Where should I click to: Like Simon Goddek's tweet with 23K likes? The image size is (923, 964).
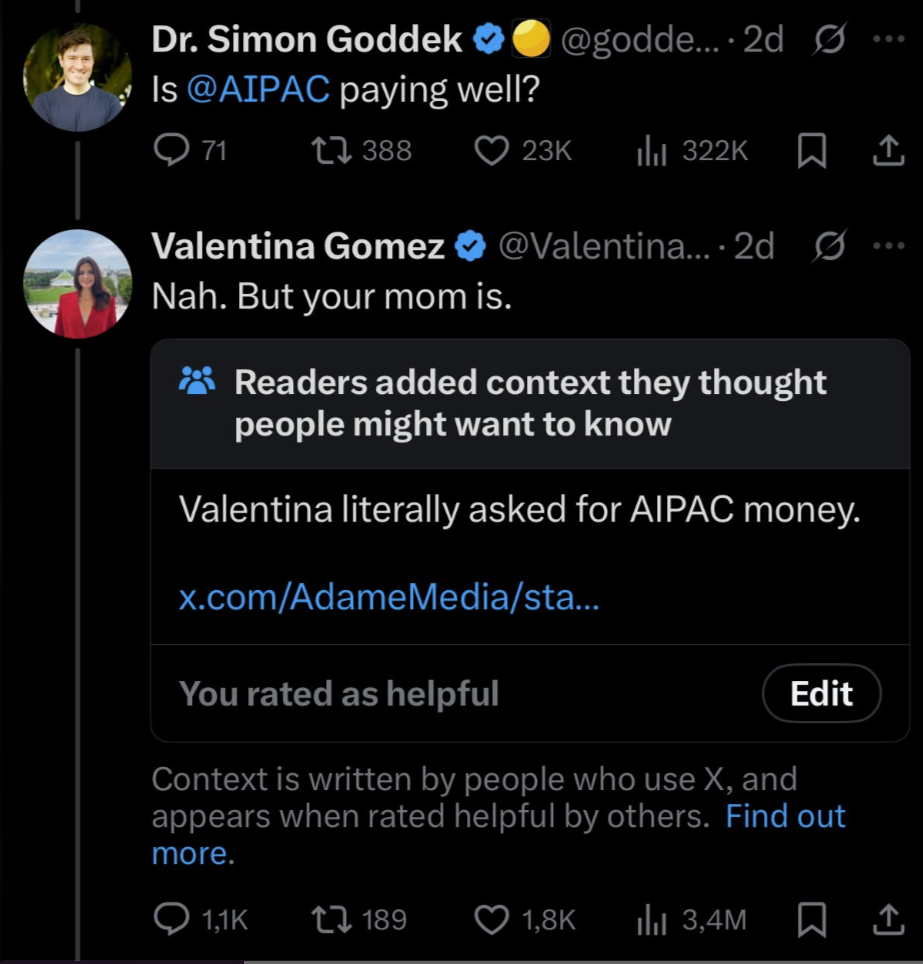click(489, 151)
